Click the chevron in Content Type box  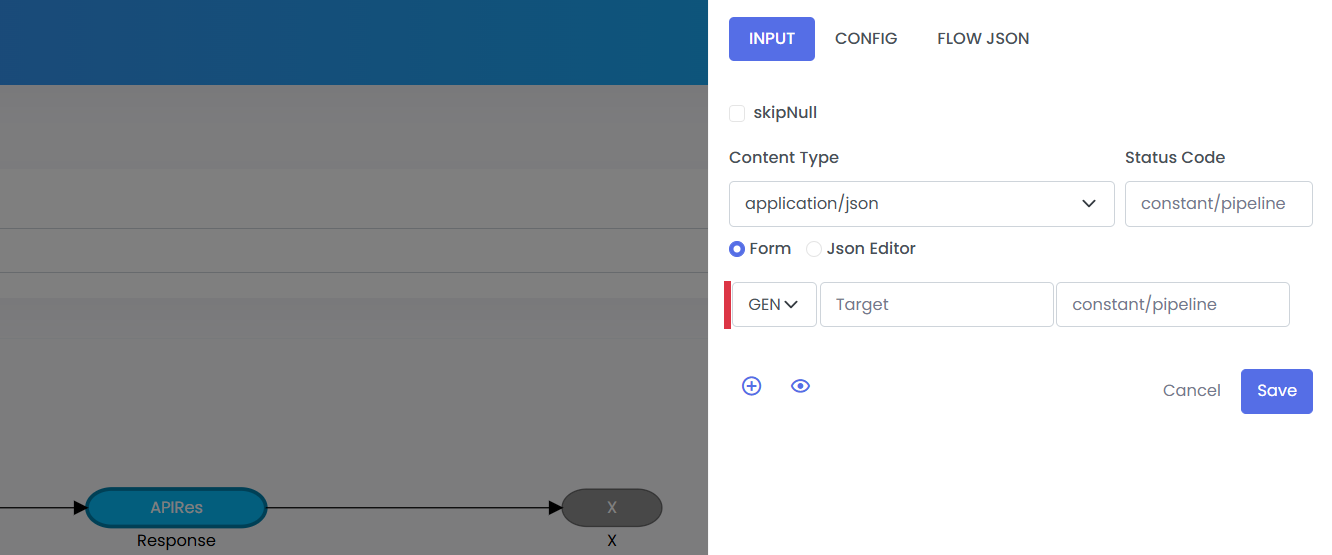tap(1089, 204)
